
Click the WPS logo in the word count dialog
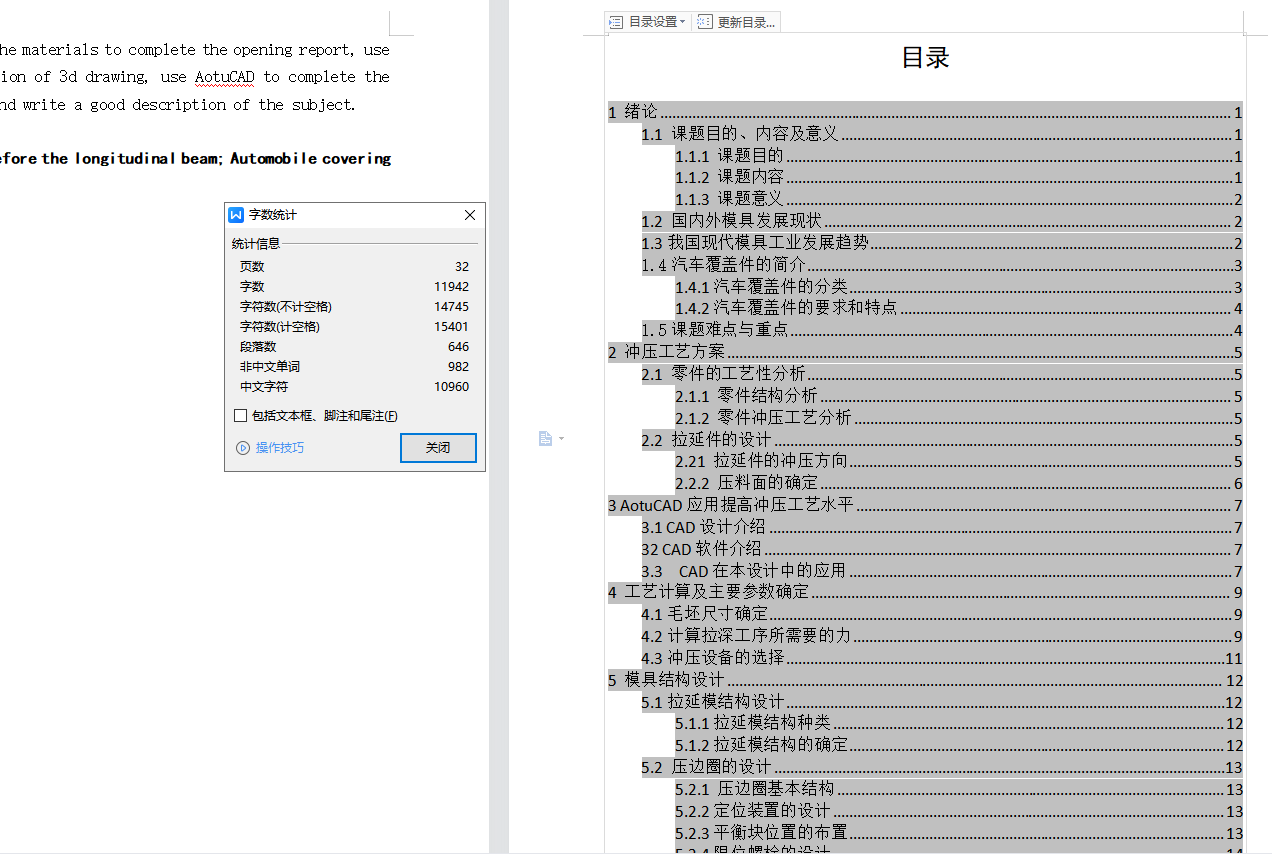[x=236, y=214]
